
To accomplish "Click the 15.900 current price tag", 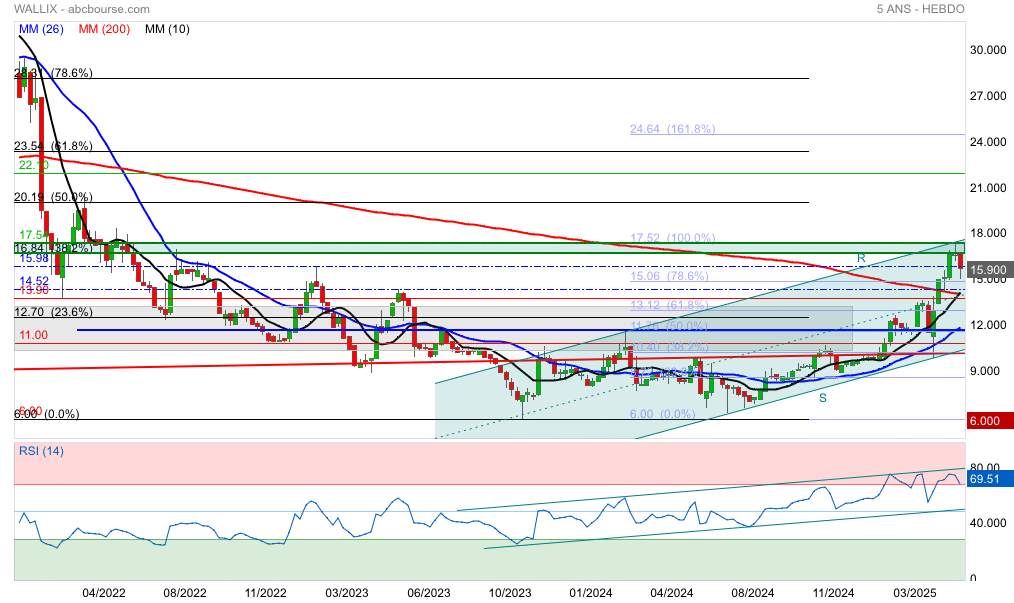I will click(989, 270).
